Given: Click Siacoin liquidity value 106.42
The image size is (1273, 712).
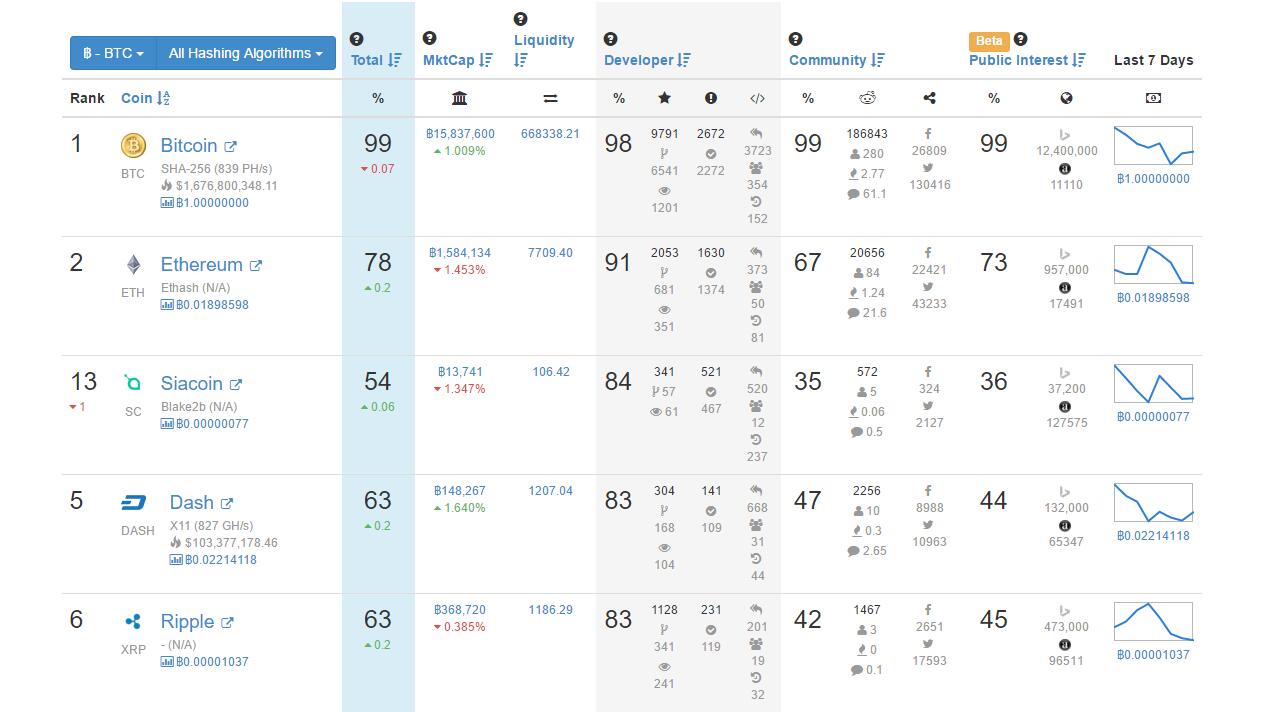Looking at the screenshot, I should tap(551, 372).
